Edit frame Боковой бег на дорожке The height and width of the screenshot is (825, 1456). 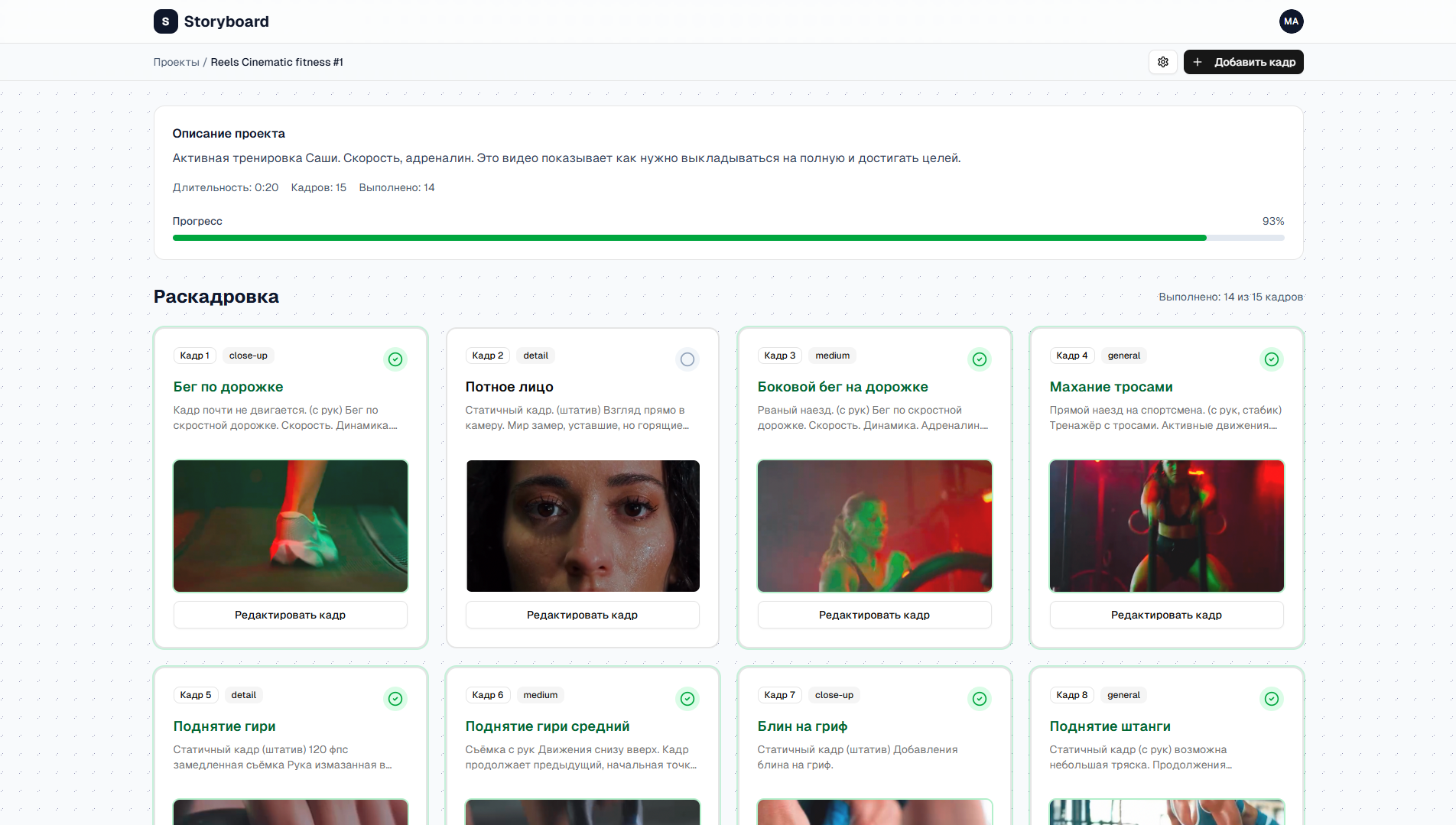tap(875, 615)
